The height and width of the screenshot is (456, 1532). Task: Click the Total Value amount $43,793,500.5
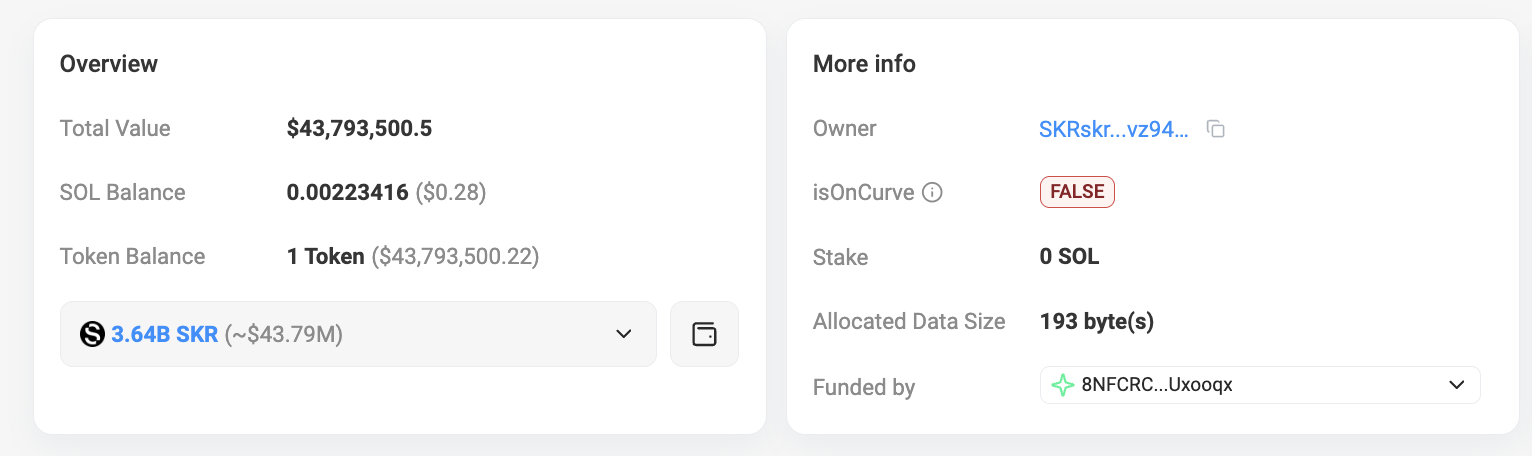(359, 129)
